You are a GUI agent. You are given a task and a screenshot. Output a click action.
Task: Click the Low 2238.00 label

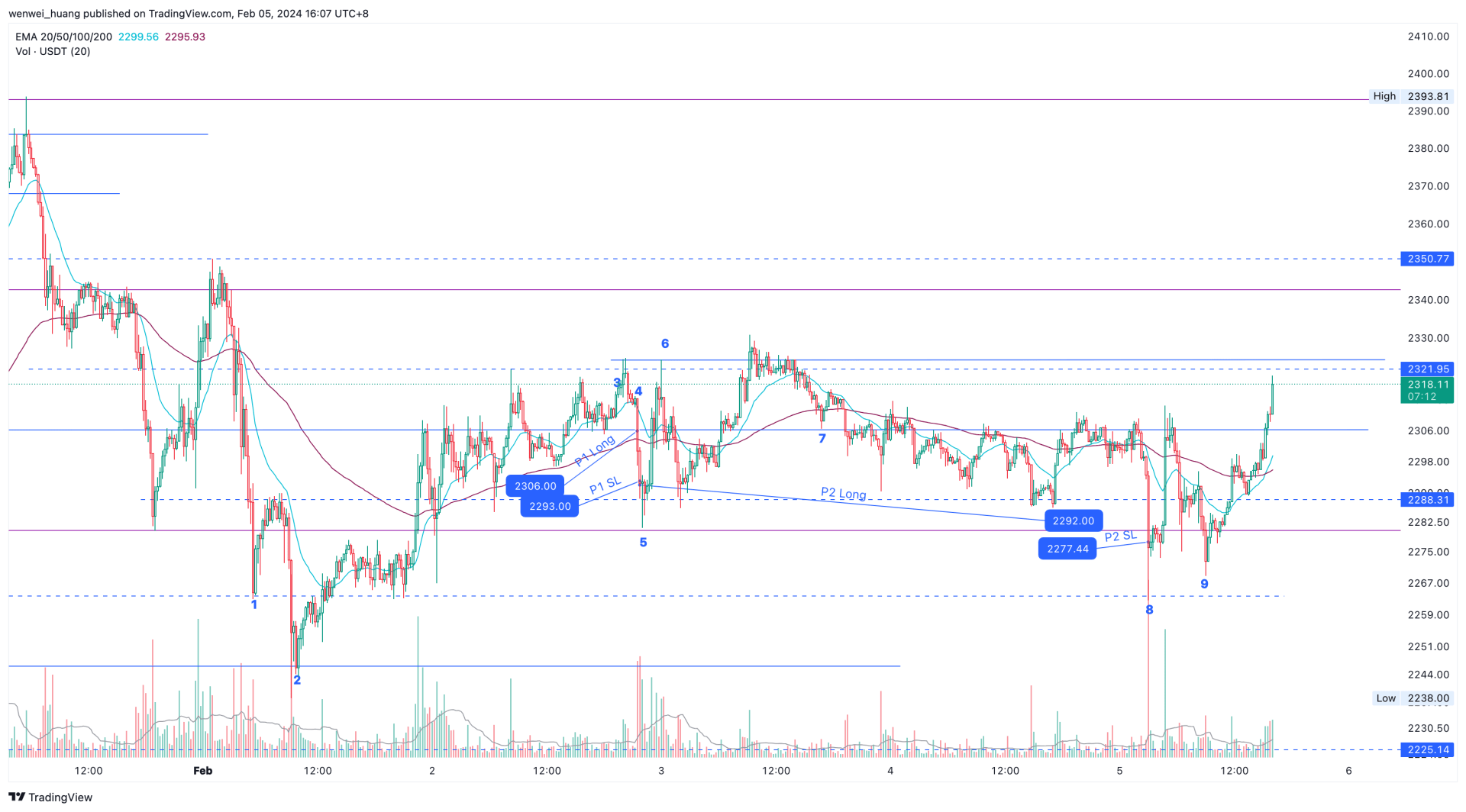pyautogui.click(x=1413, y=698)
